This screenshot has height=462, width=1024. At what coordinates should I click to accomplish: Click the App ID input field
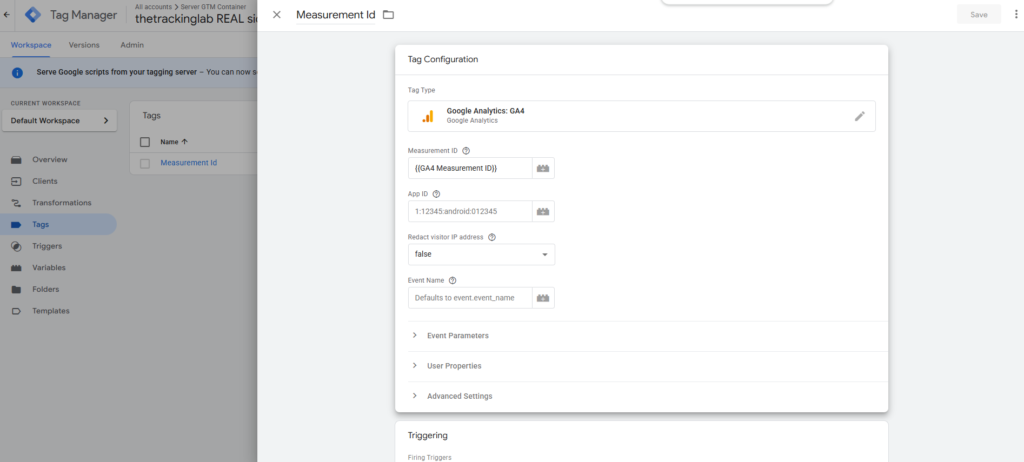[470, 211]
